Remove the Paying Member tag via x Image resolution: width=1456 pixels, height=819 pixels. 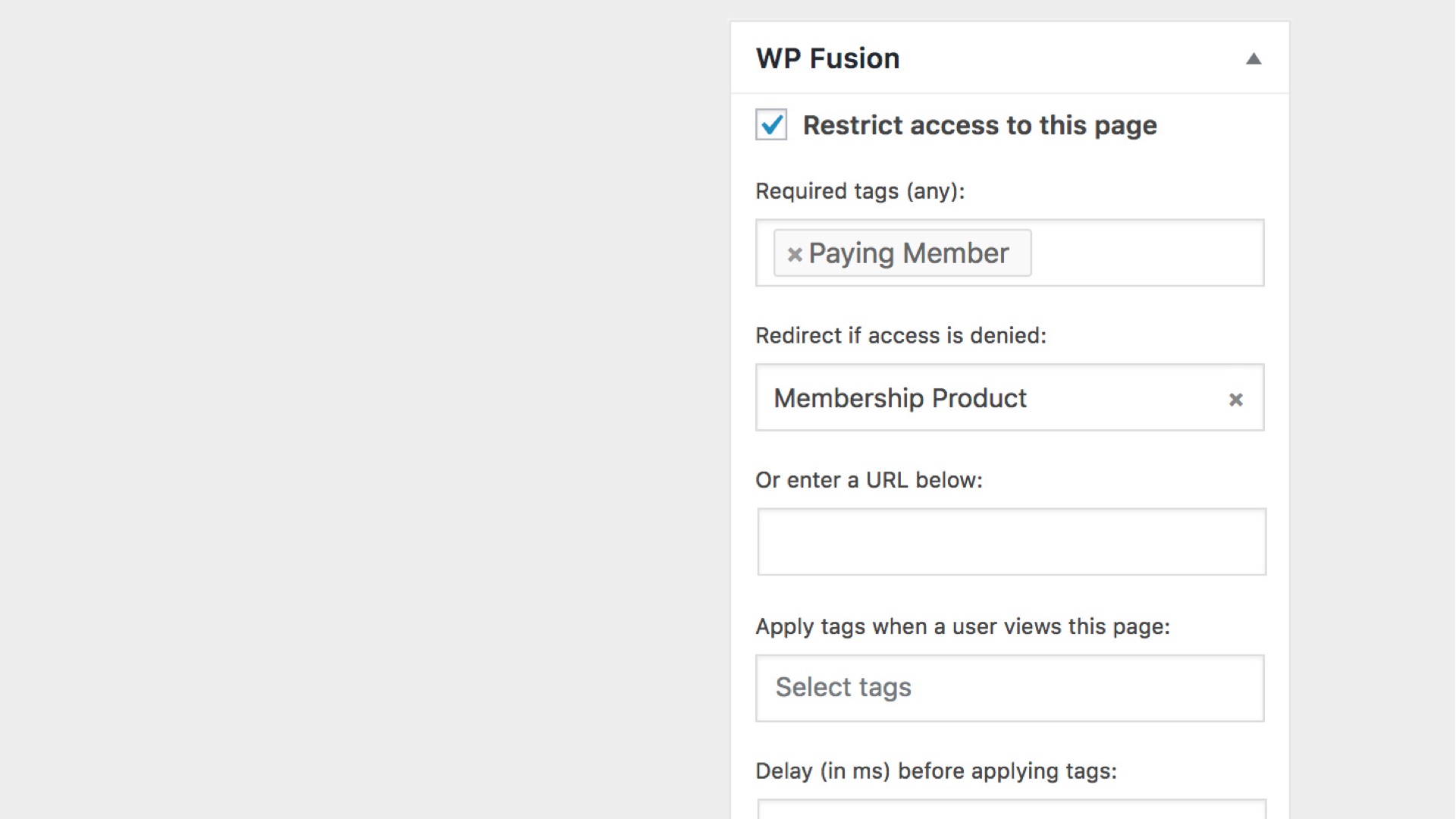(794, 254)
